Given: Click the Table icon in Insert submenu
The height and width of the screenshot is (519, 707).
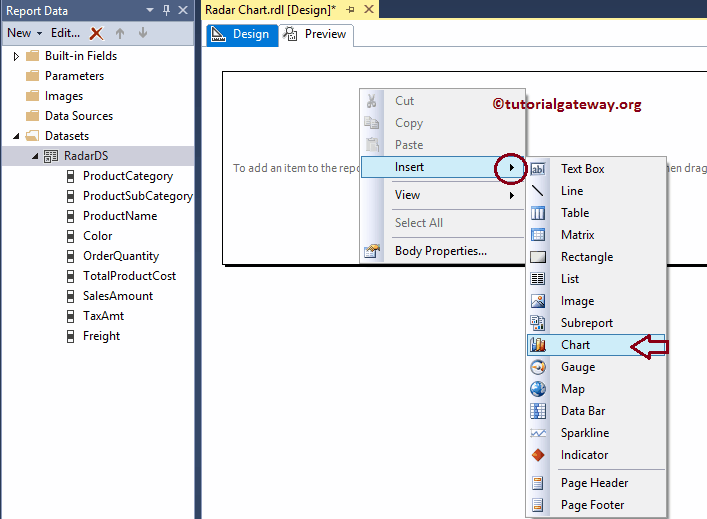Looking at the screenshot, I should 537,213.
